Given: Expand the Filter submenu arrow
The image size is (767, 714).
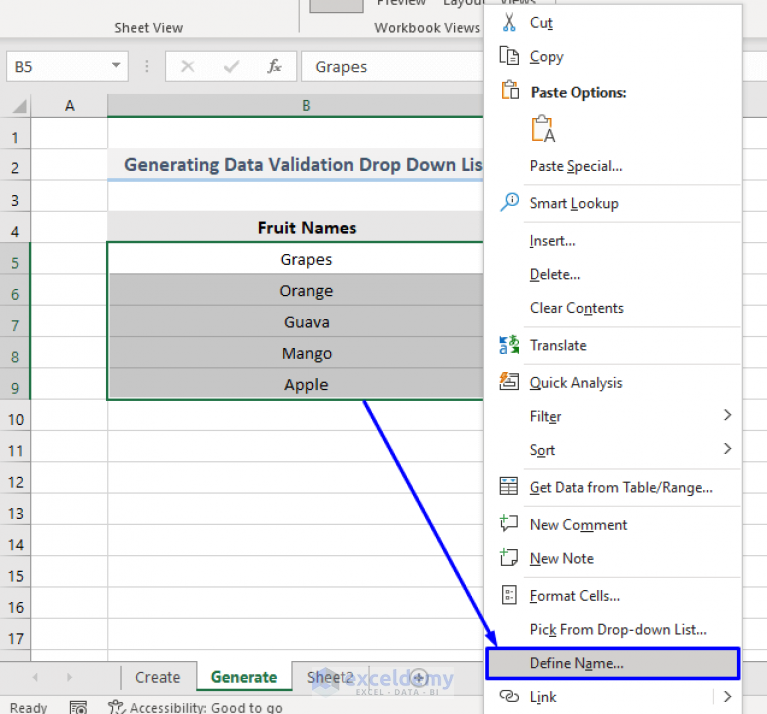Looking at the screenshot, I should point(727,415).
